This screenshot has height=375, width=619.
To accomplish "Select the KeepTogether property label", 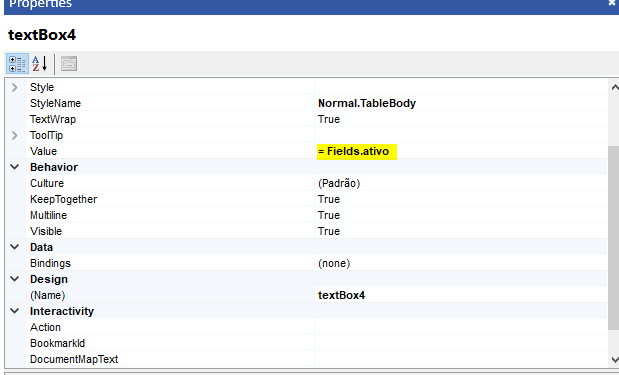I will pyautogui.click(x=63, y=199).
